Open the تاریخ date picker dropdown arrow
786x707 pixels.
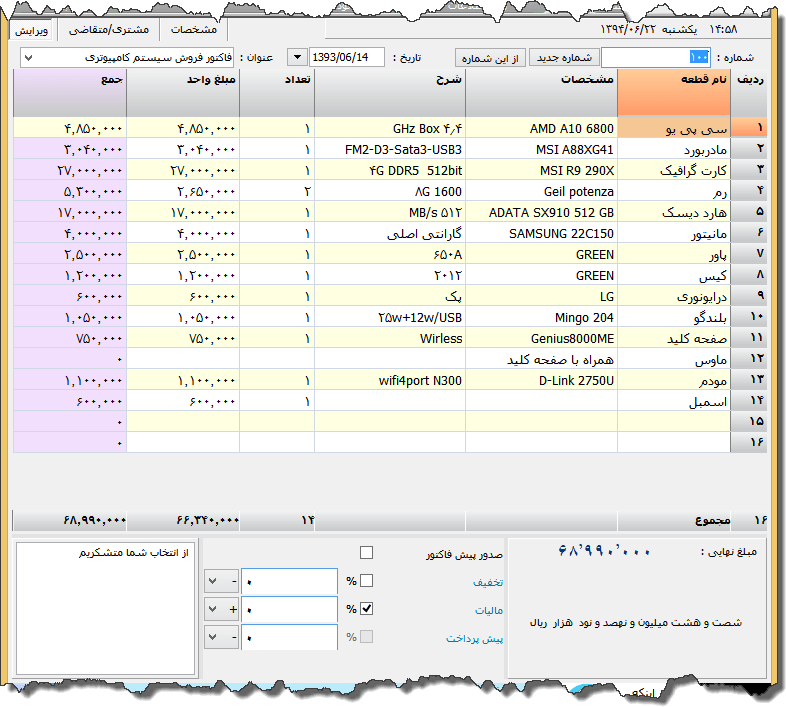297,57
